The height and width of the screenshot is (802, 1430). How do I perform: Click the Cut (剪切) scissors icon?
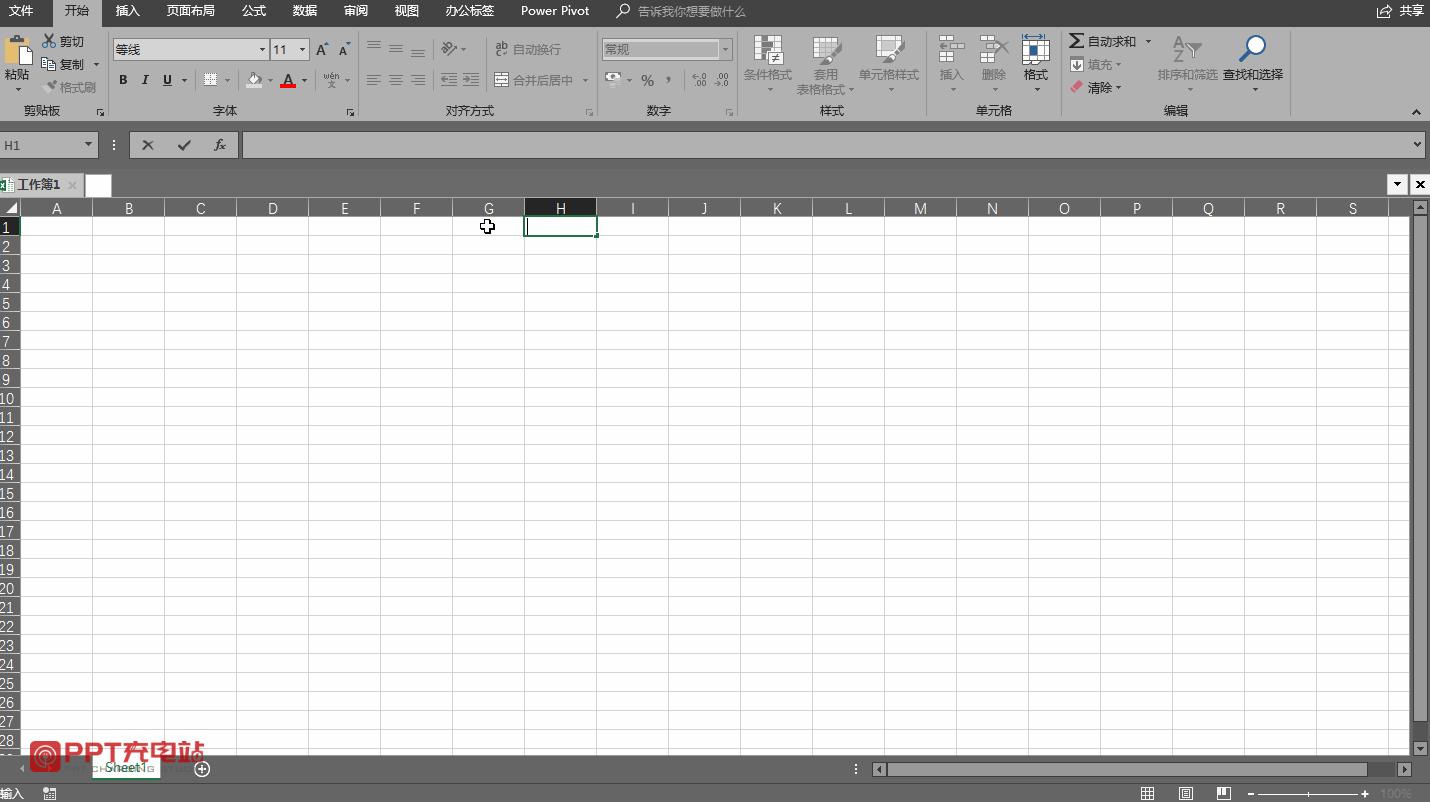49,41
